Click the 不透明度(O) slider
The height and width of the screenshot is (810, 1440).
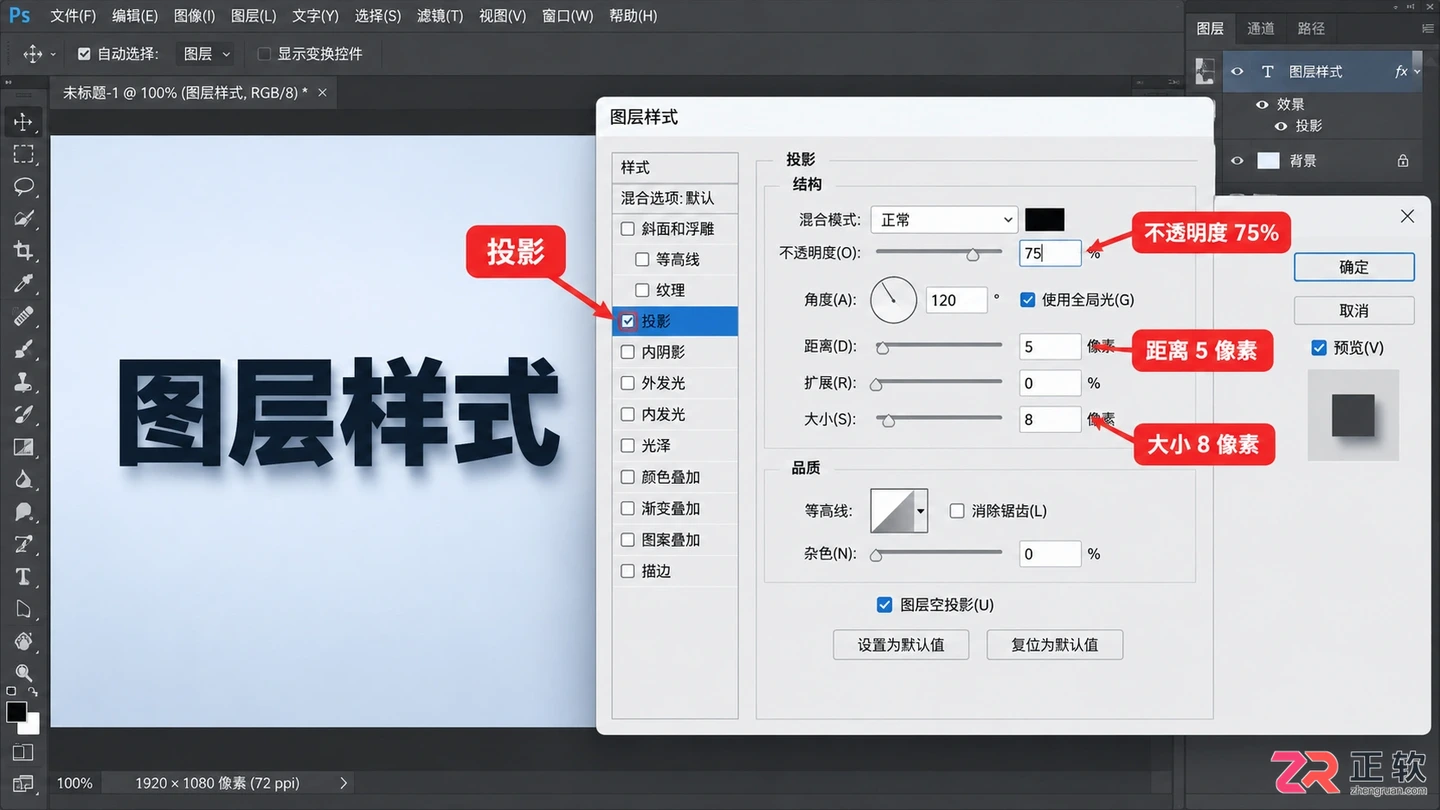938,254
